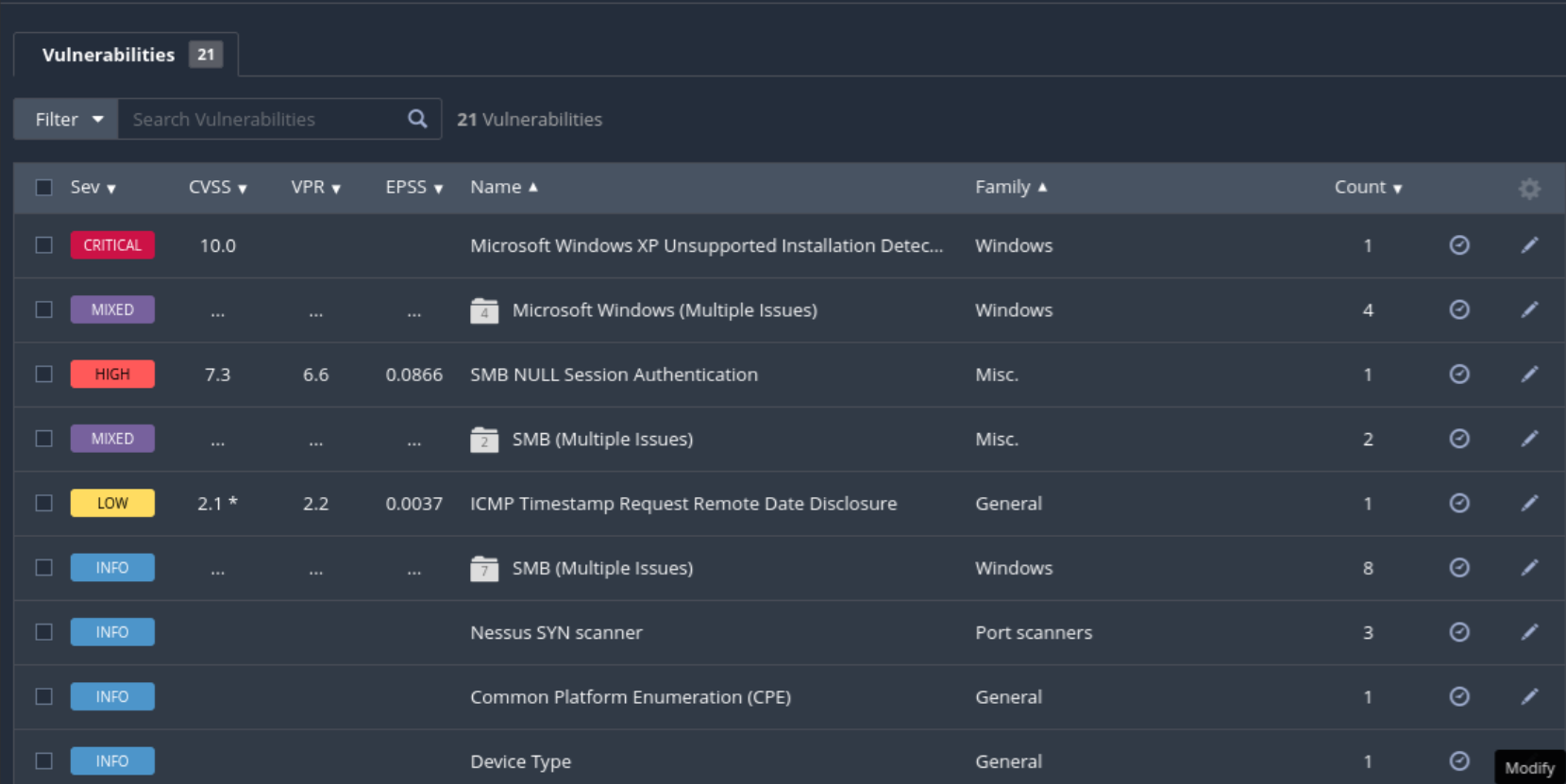Click the folder icon beside Microsoft Windows (Multiple Issues)
The width and height of the screenshot is (1566, 784).
pos(484,310)
